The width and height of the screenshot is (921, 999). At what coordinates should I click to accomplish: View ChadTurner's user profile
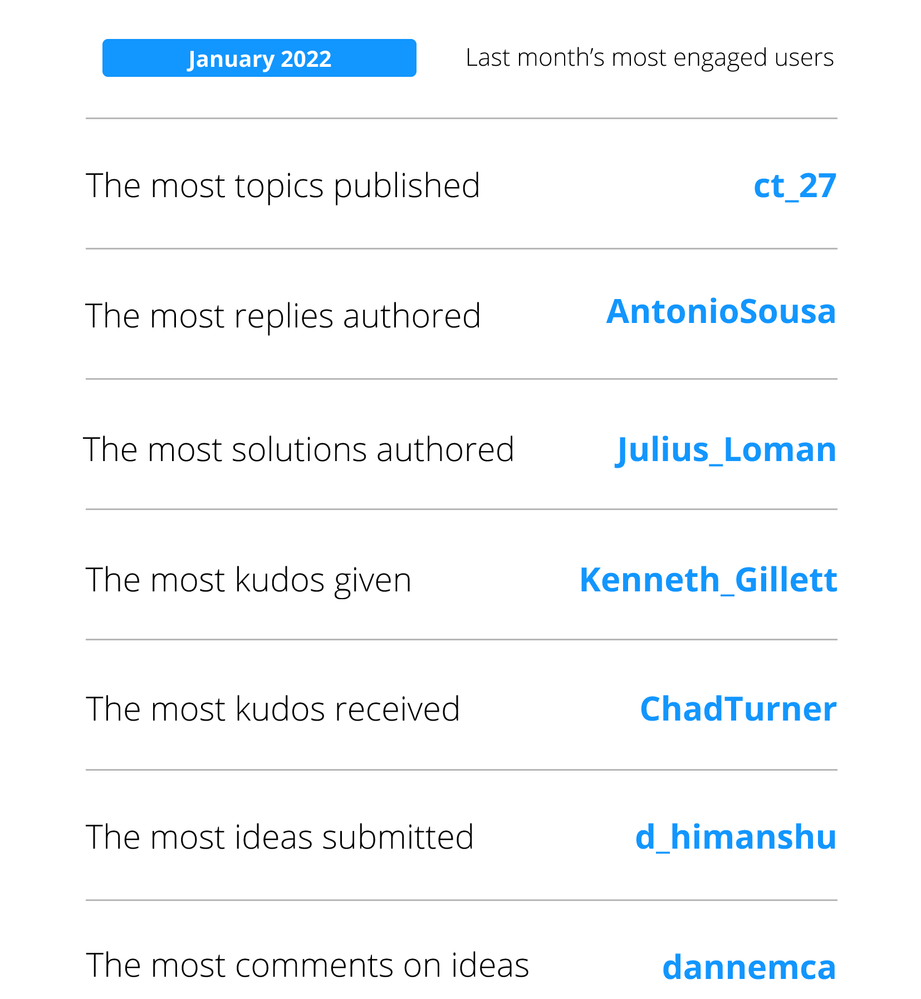737,709
